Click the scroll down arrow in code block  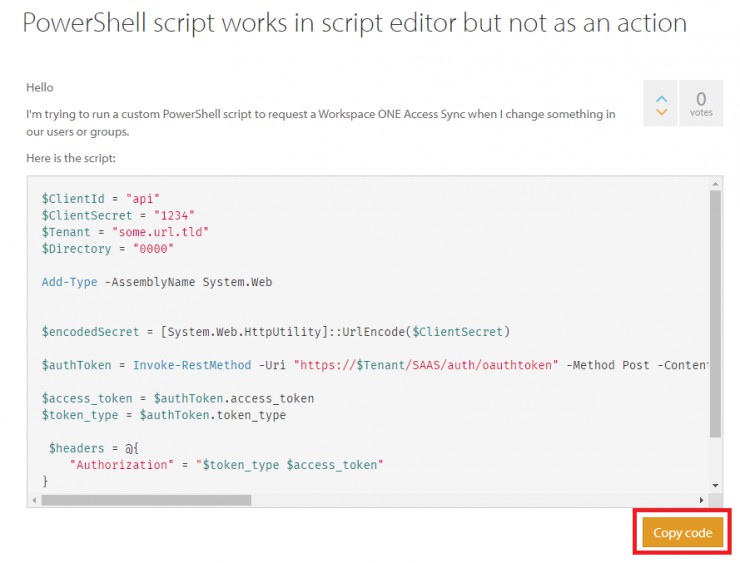coord(715,486)
